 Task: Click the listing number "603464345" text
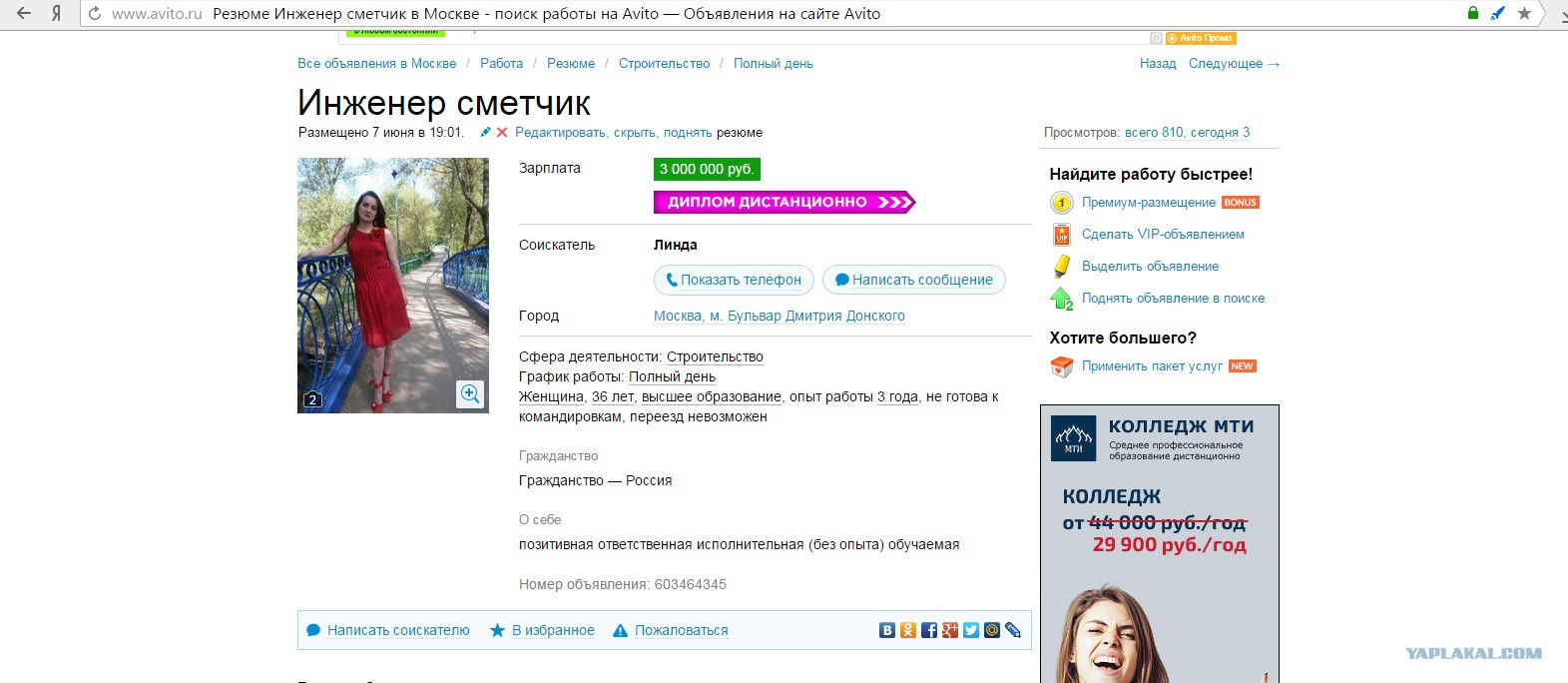tap(690, 584)
